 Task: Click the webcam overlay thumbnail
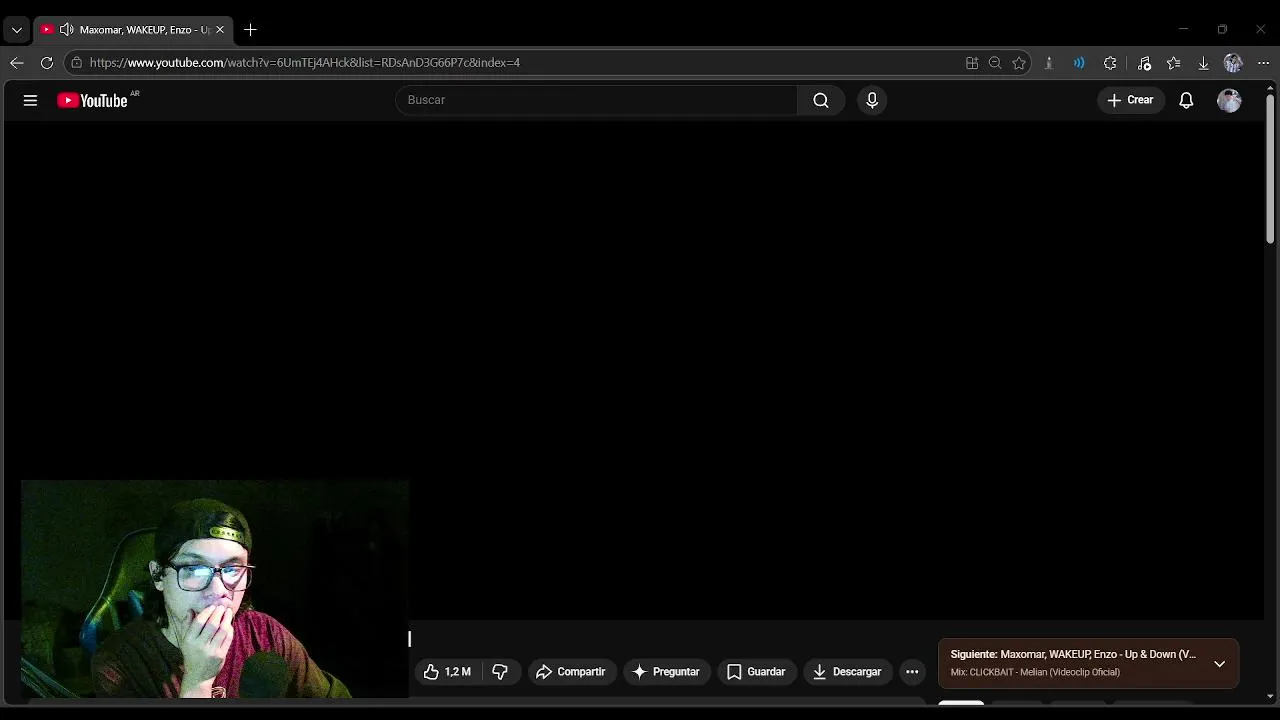click(x=215, y=589)
